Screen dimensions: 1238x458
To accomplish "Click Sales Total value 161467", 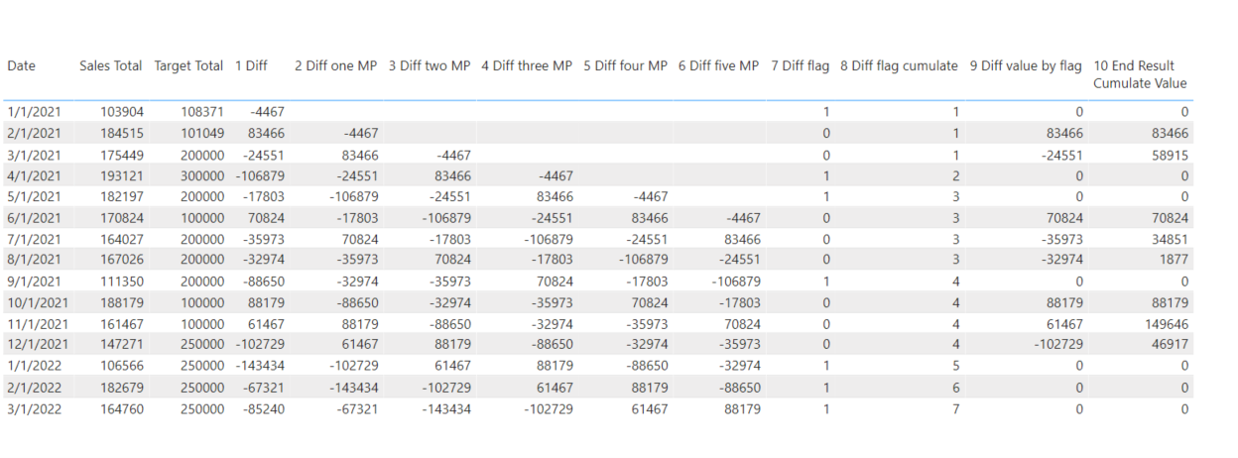I will [x=121, y=323].
